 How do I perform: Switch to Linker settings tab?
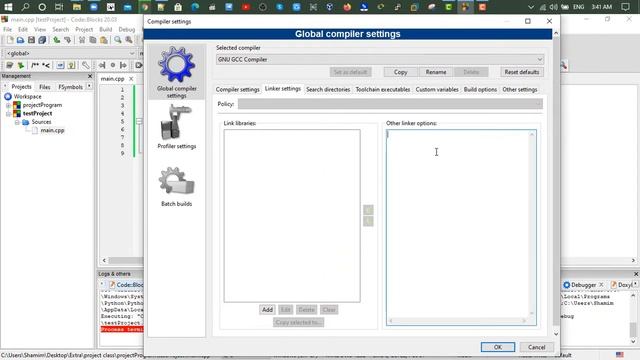tap(283, 89)
